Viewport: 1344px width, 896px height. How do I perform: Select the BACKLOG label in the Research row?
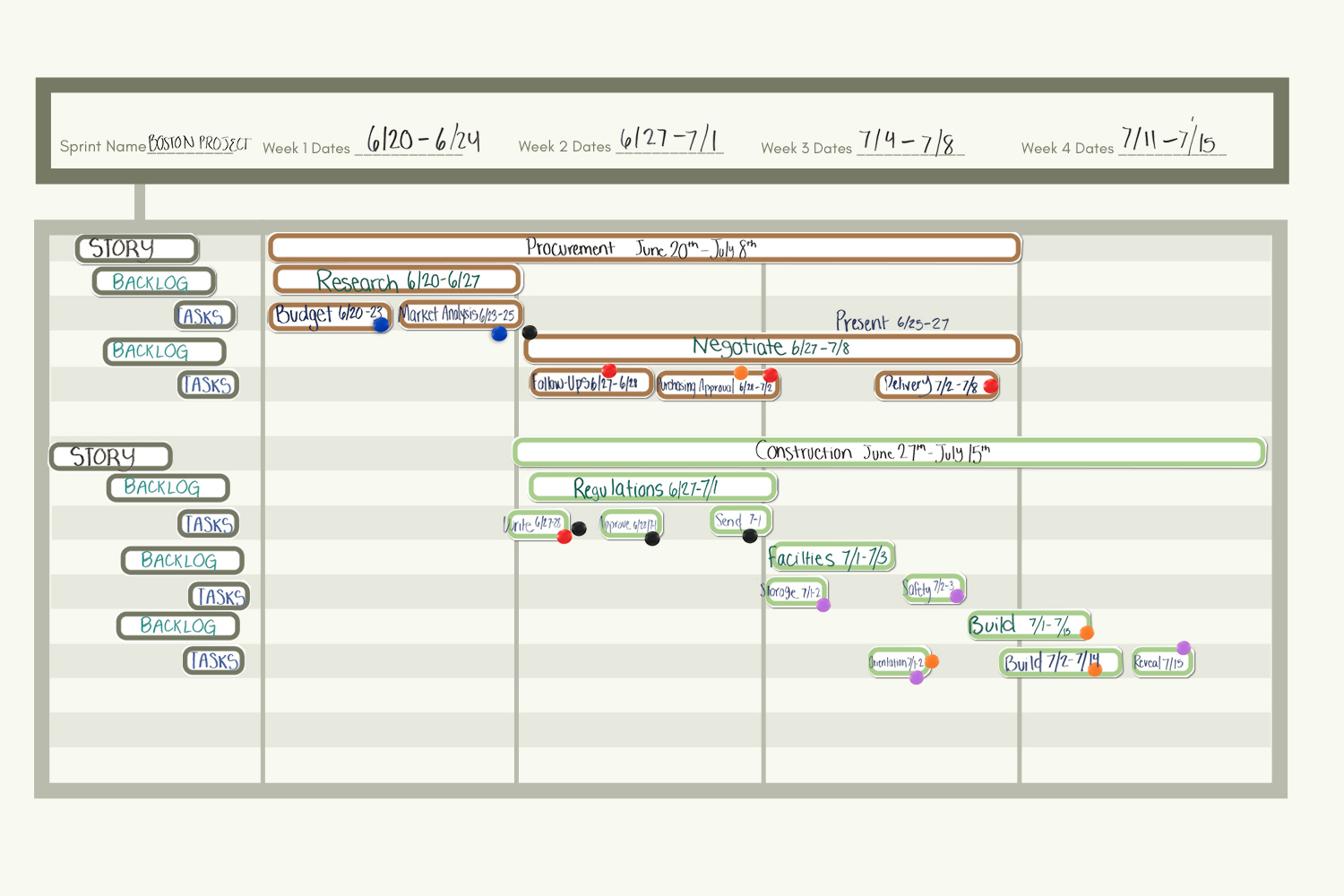click(x=154, y=281)
